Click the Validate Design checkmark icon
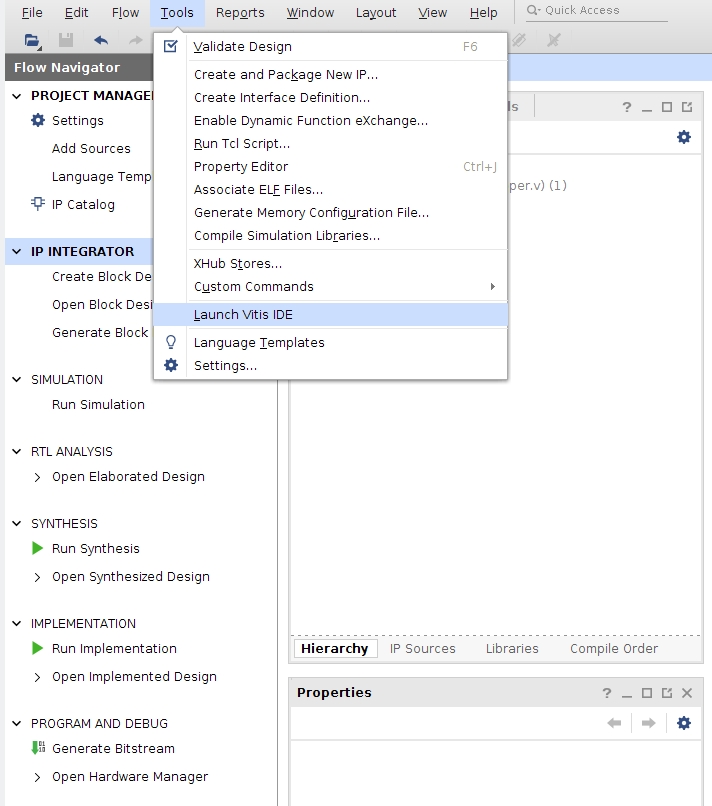The image size is (712, 806). pyautogui.click(x=171, y=46)
